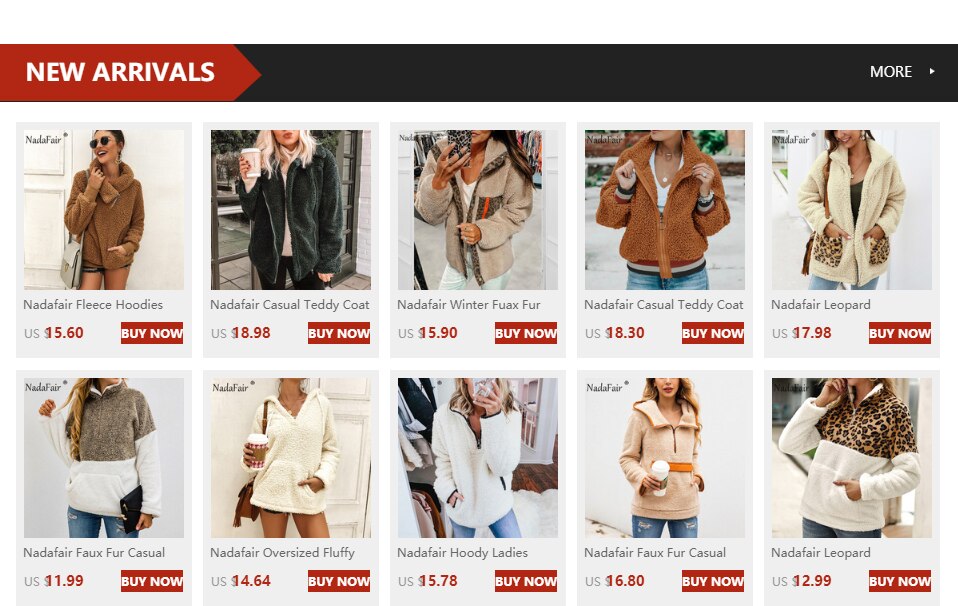Buy the Hoody Ladies item at $15.78

click(525, 581)
